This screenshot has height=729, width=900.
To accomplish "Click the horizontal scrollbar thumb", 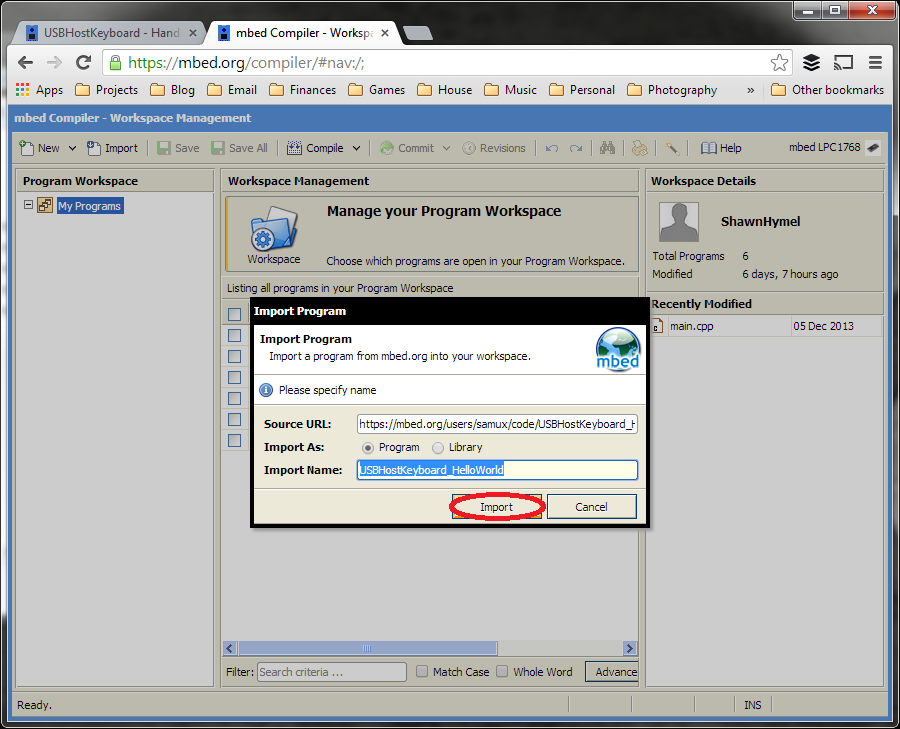I will tap(367, 648).
